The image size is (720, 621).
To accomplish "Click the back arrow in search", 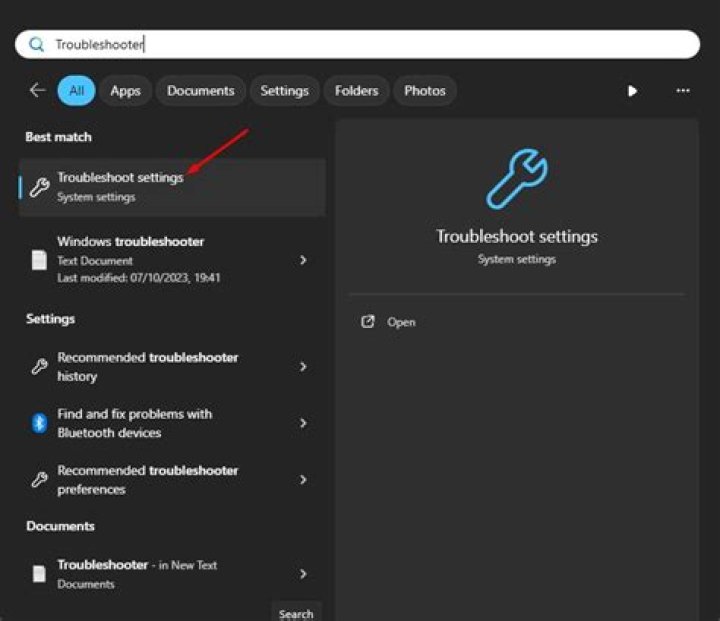I will pyautogui.click(x=37, y=90).
